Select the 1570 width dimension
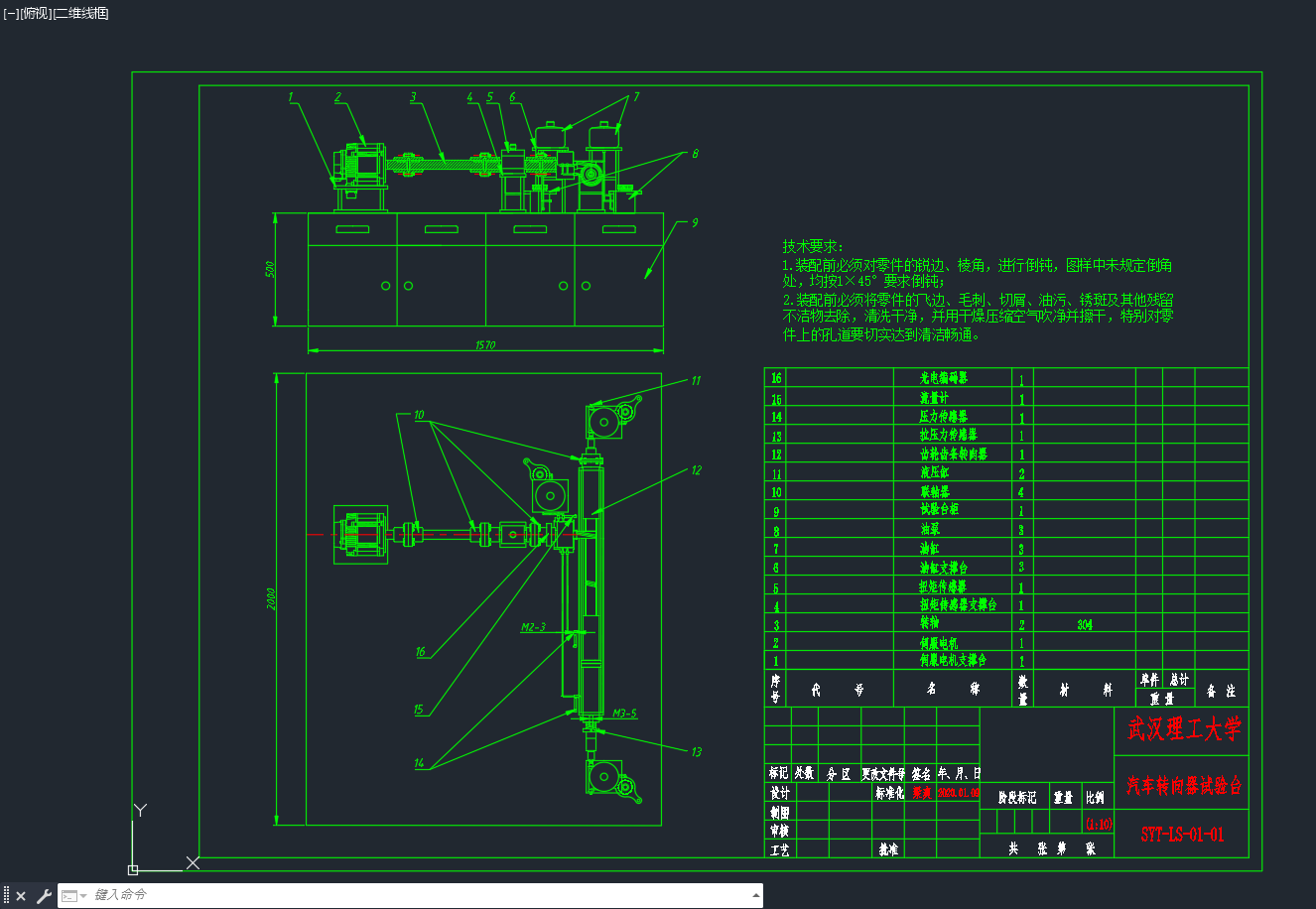 [x=485, y=345]
